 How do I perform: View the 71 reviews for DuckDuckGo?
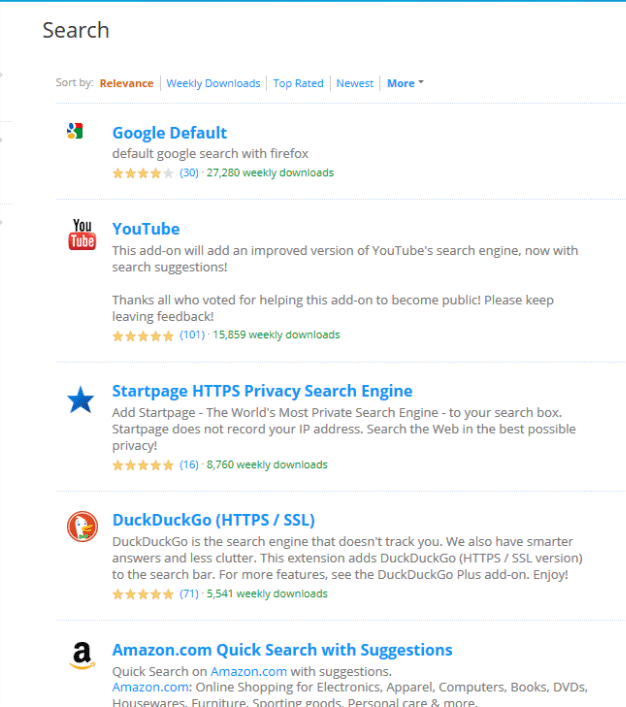pyautogui.click(x=189, y=593)
